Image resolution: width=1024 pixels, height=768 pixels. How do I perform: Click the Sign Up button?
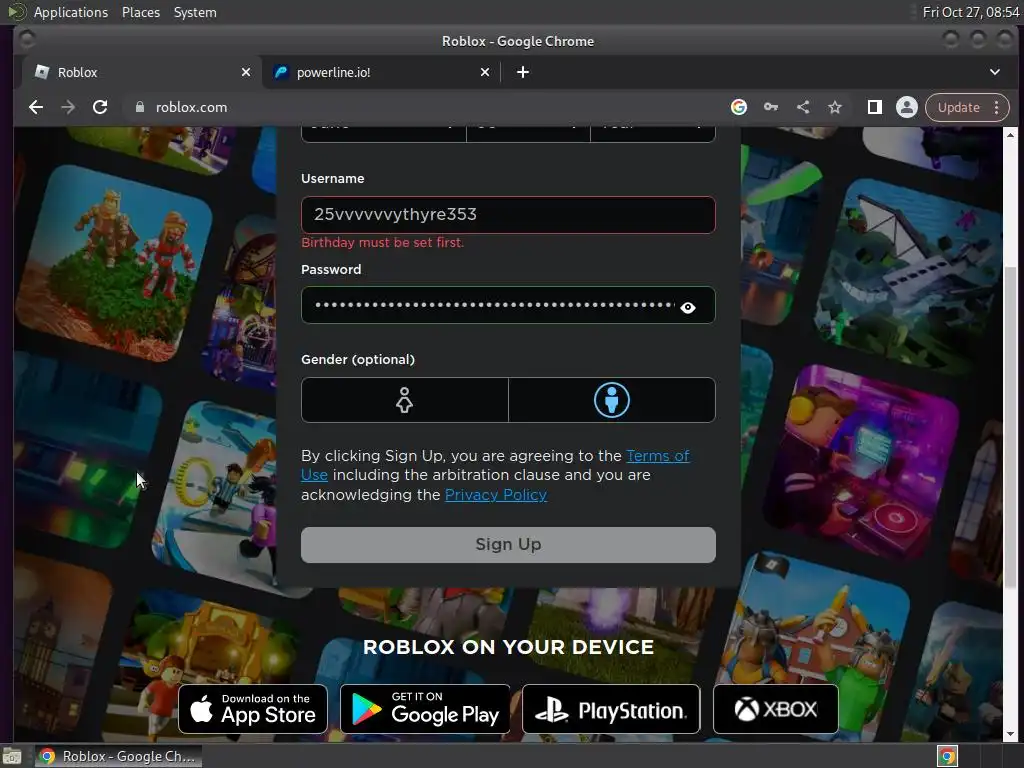(508, 545)
